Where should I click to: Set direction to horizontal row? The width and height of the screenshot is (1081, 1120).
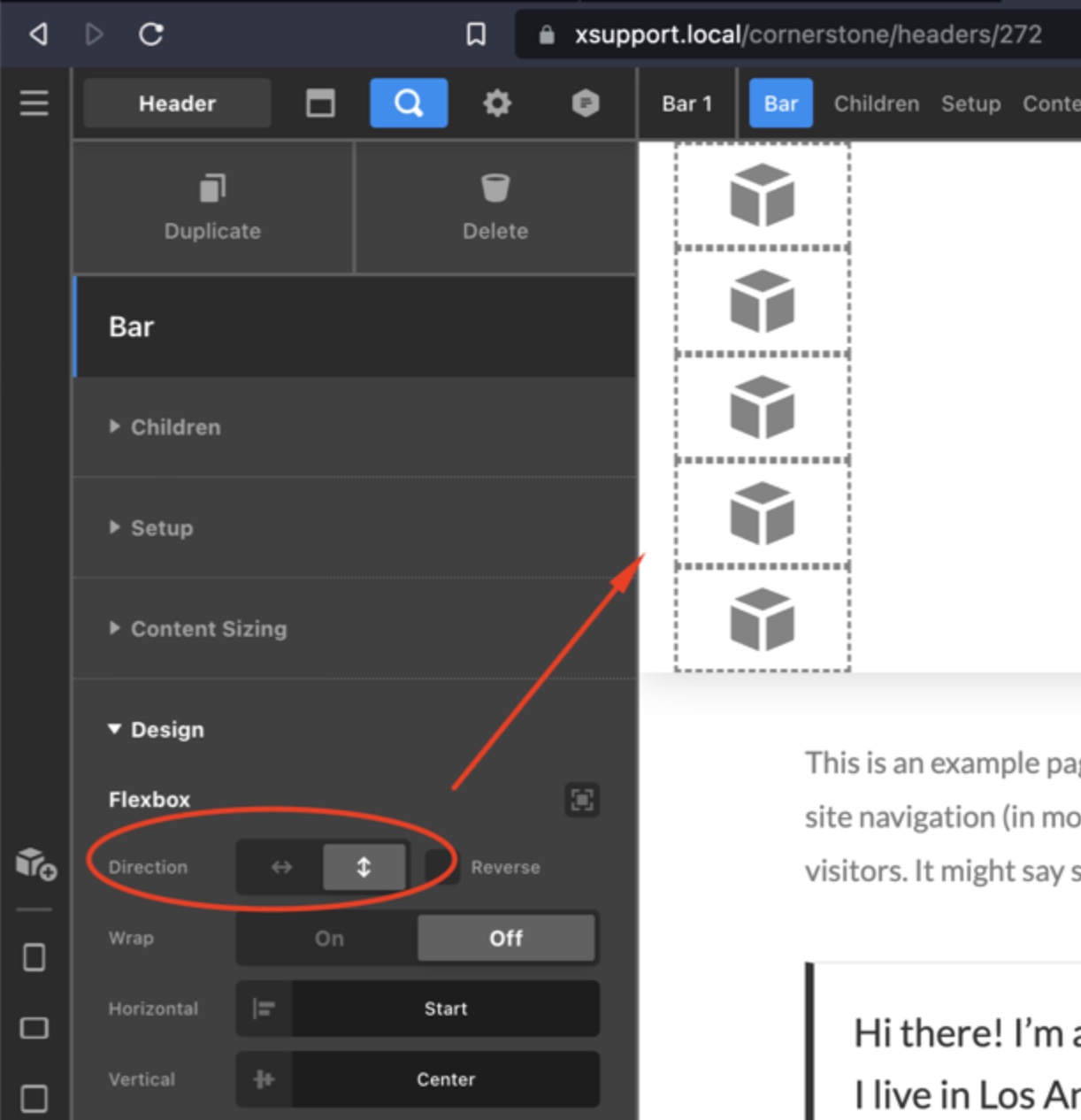pyautogui.click(x=281, y=867)
